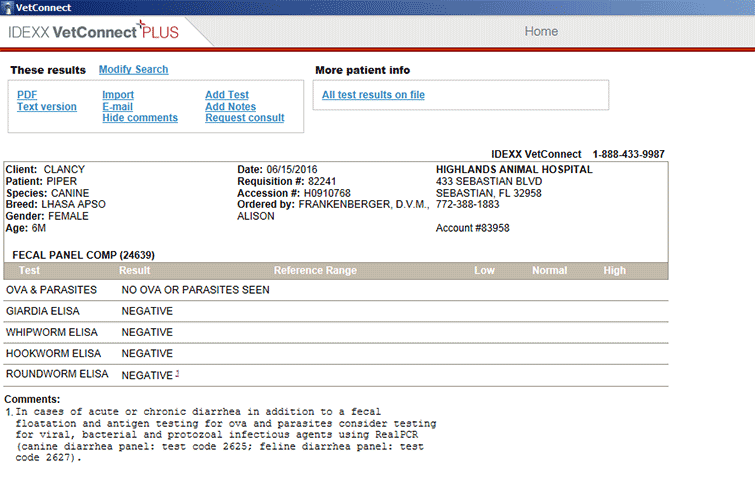Click the ROUNDWORM ELISA test name
This screenshot has height=486, width=755.
(57, 374)
